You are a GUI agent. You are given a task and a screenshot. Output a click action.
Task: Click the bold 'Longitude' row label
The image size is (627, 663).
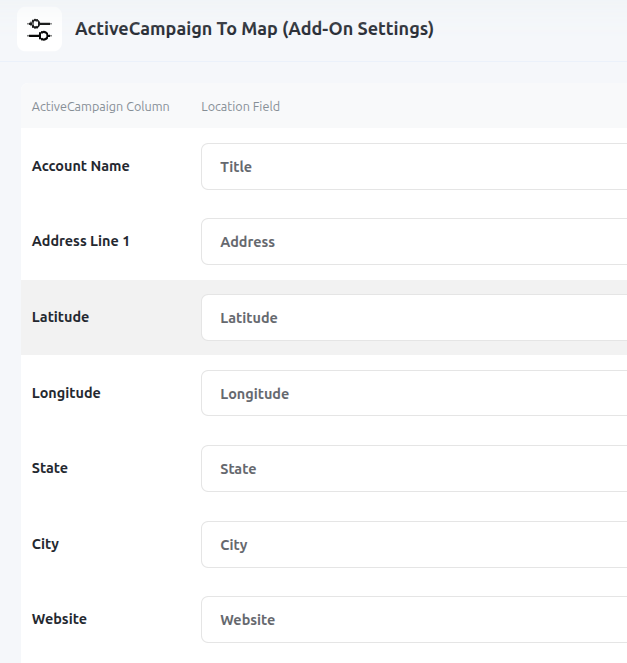[x=66, y=393]
